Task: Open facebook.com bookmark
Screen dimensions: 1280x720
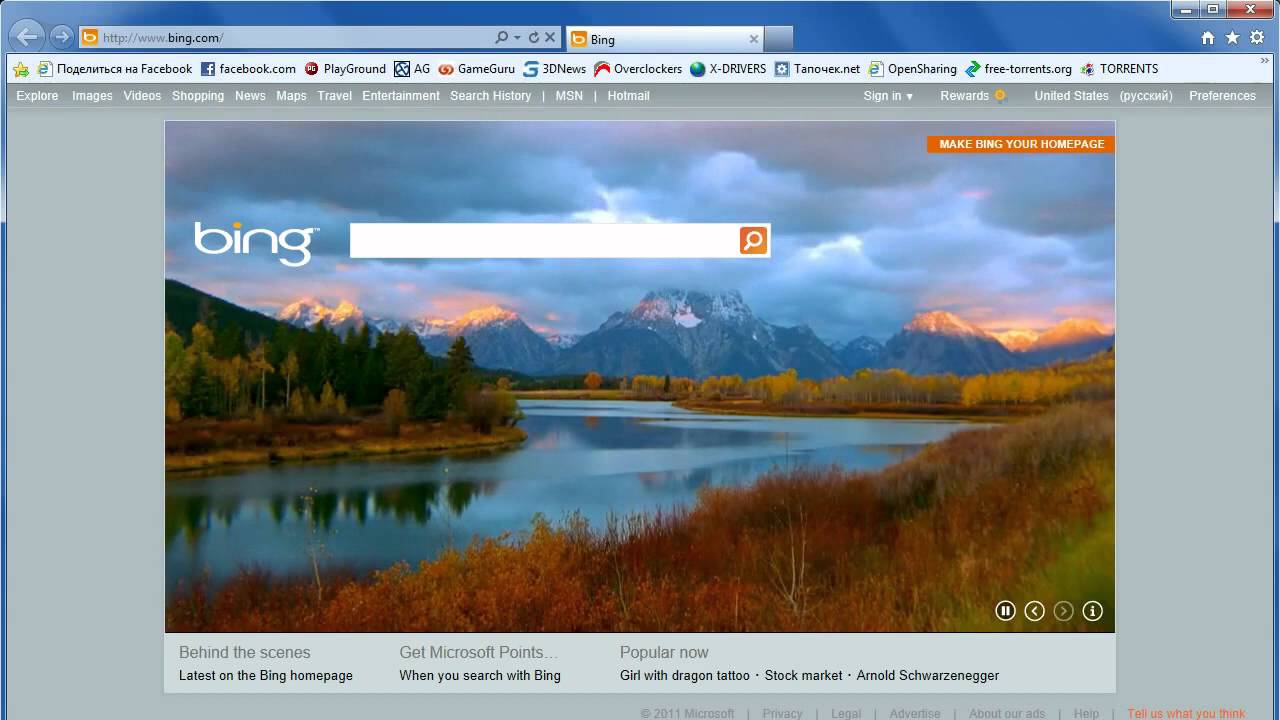Action: (248, 69)
